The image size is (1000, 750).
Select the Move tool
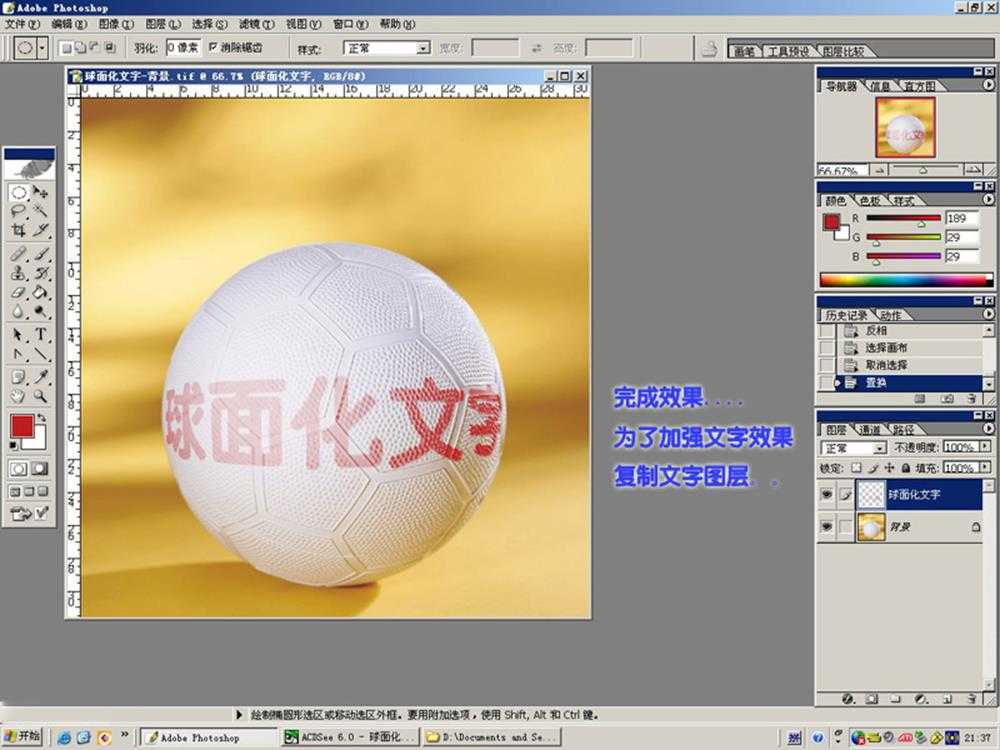40,192
